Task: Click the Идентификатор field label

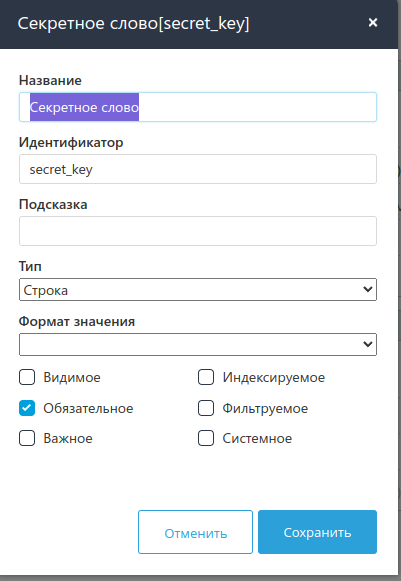Action: 71,143
